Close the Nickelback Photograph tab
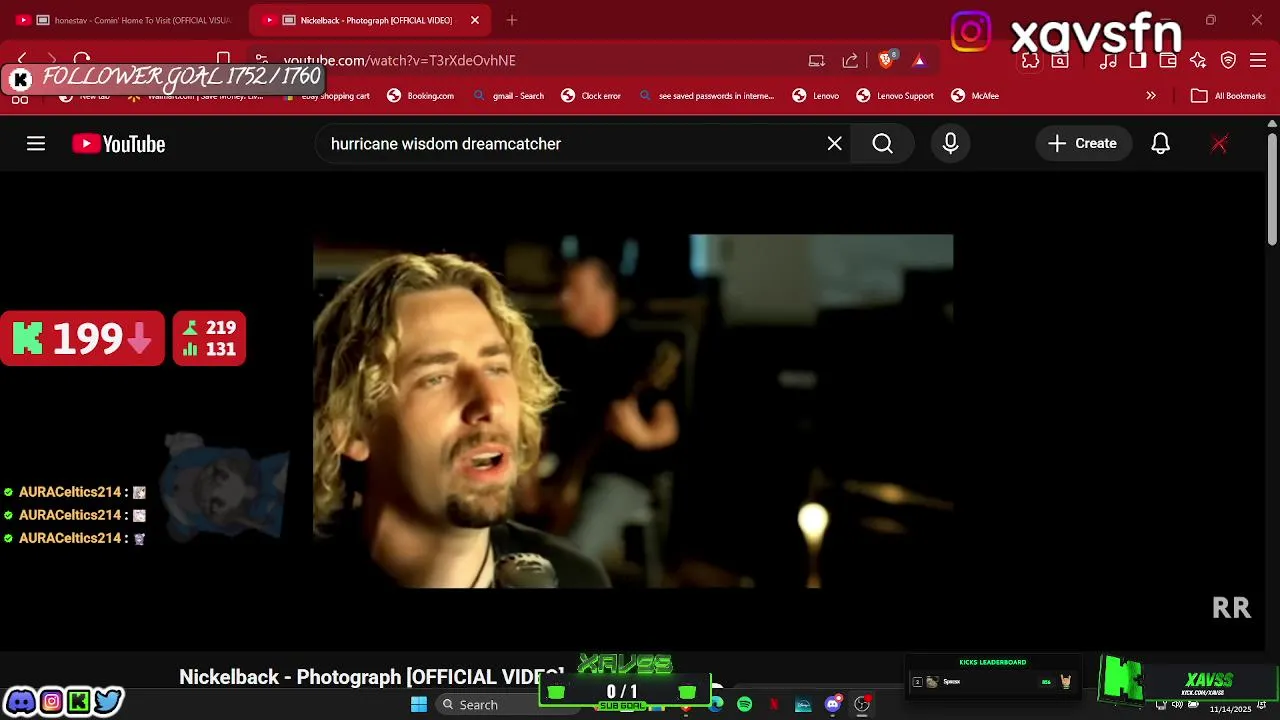Viewport: 1280px width, 720px height. point(475,20)
